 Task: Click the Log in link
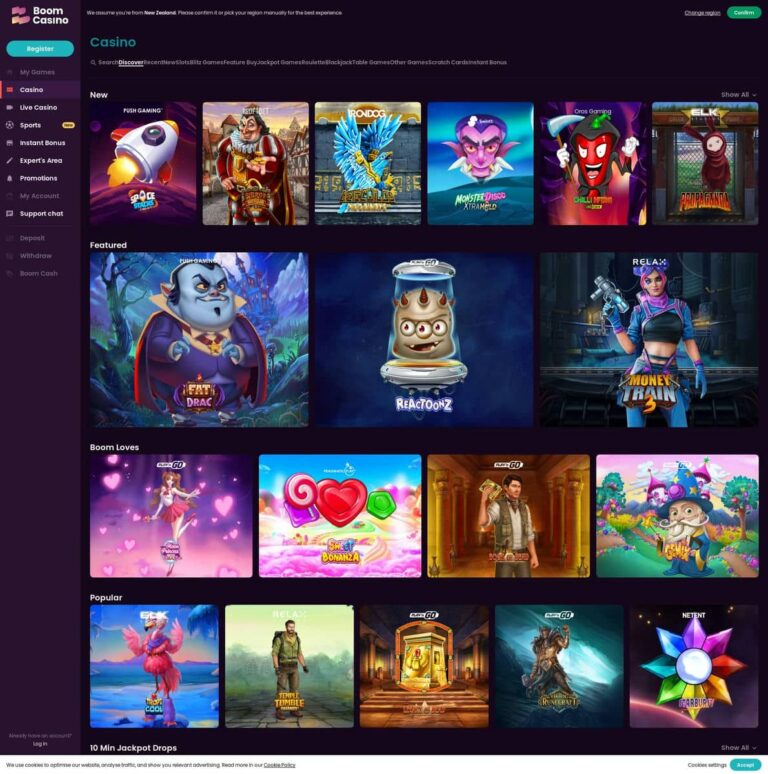tap(40, 744)
